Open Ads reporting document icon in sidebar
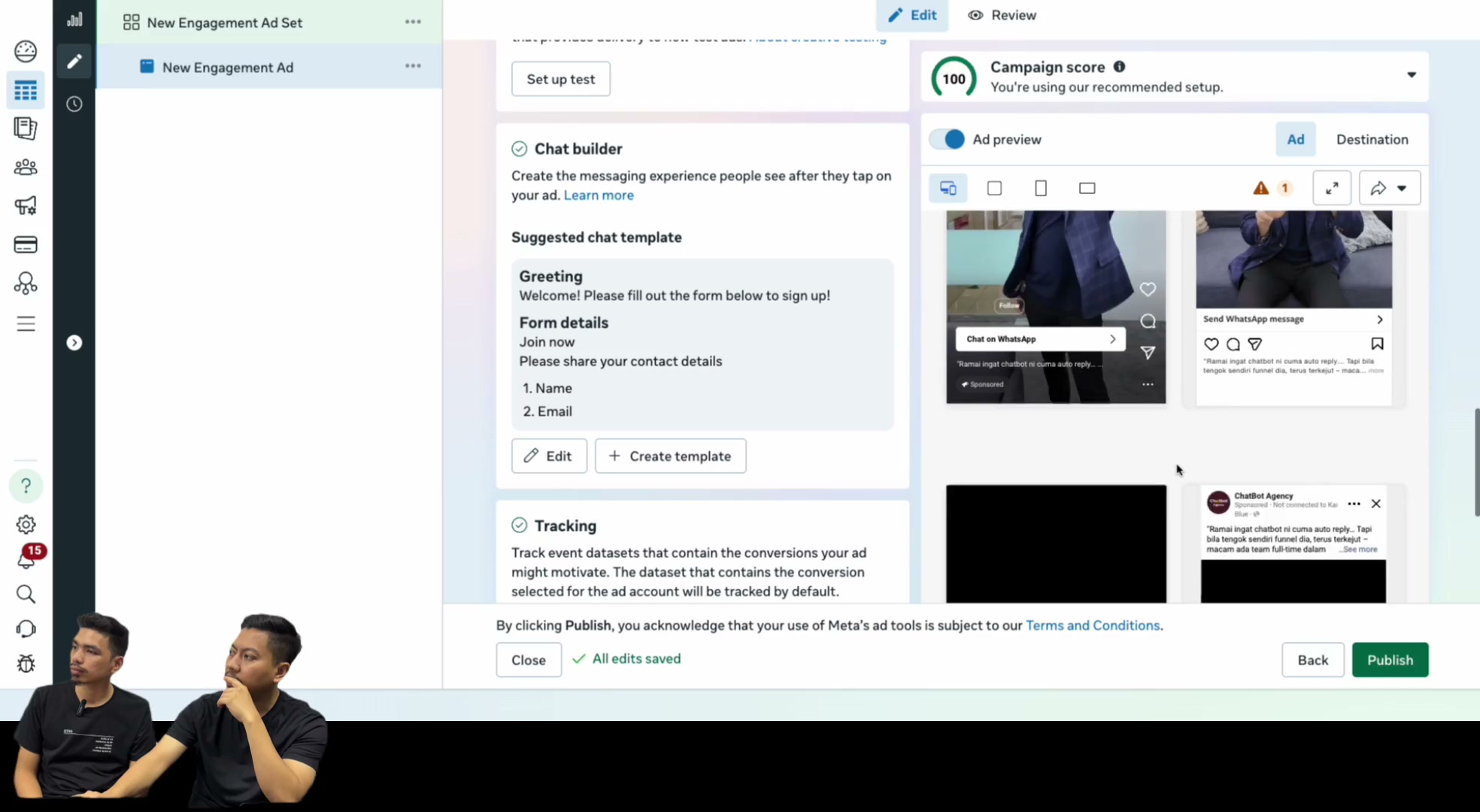The height and width of the screenshot is (812, 1480). click(26, 129)
